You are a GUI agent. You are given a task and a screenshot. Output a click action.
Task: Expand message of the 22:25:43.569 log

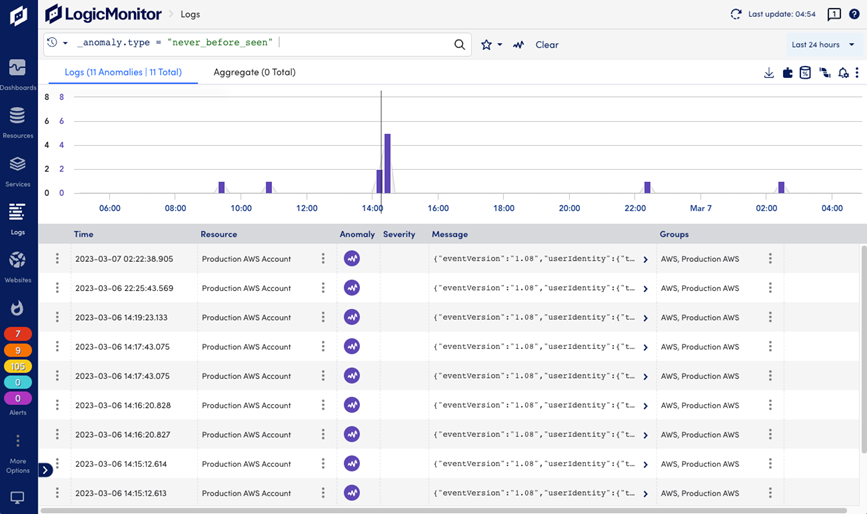coord(645,289)
